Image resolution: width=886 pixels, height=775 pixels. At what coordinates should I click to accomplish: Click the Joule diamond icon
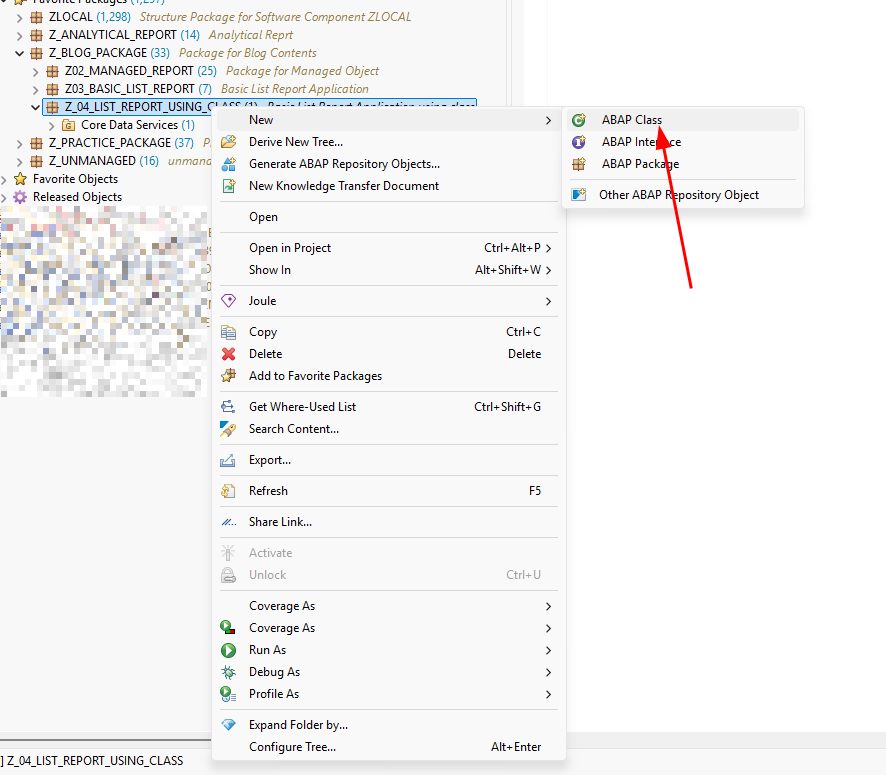click(x=228, y=301)
